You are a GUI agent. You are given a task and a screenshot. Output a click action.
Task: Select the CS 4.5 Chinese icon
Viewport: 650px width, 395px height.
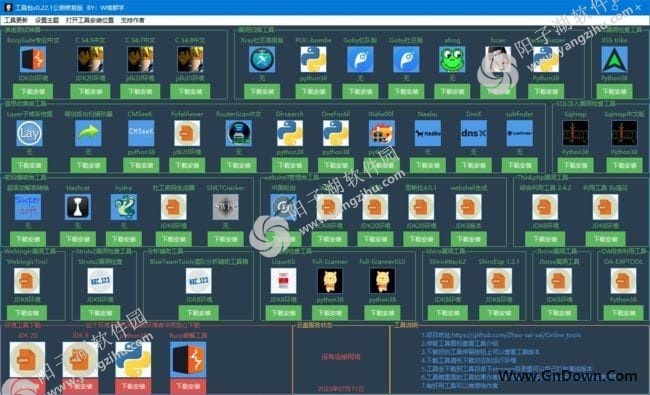(x=90, y=59)
